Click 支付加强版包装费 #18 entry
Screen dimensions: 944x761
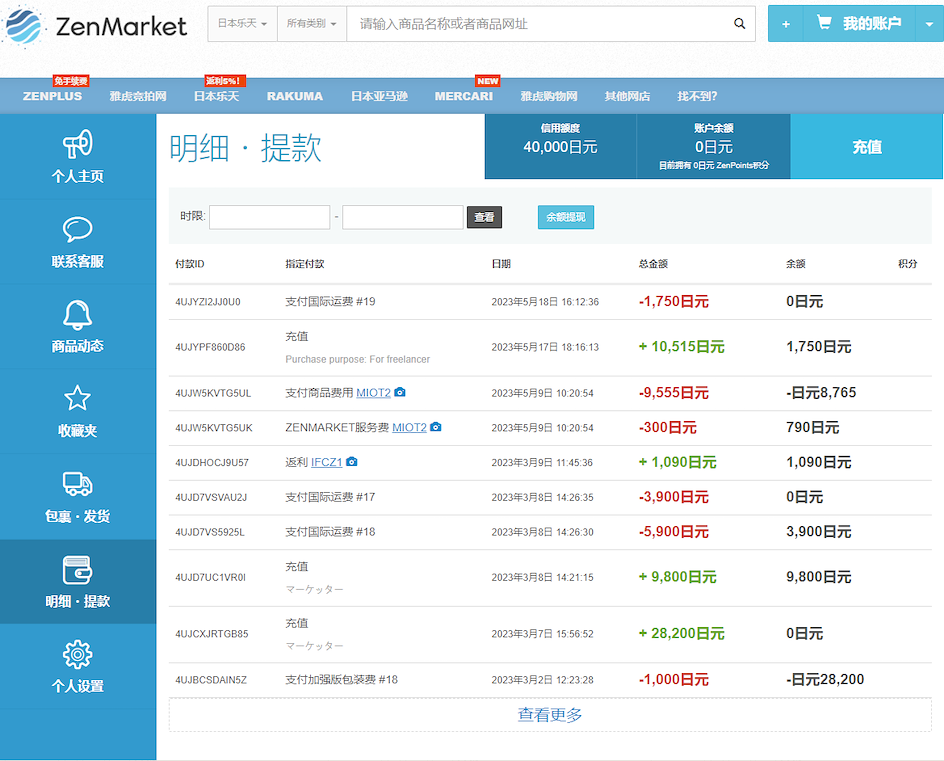[x=341, y=680]
